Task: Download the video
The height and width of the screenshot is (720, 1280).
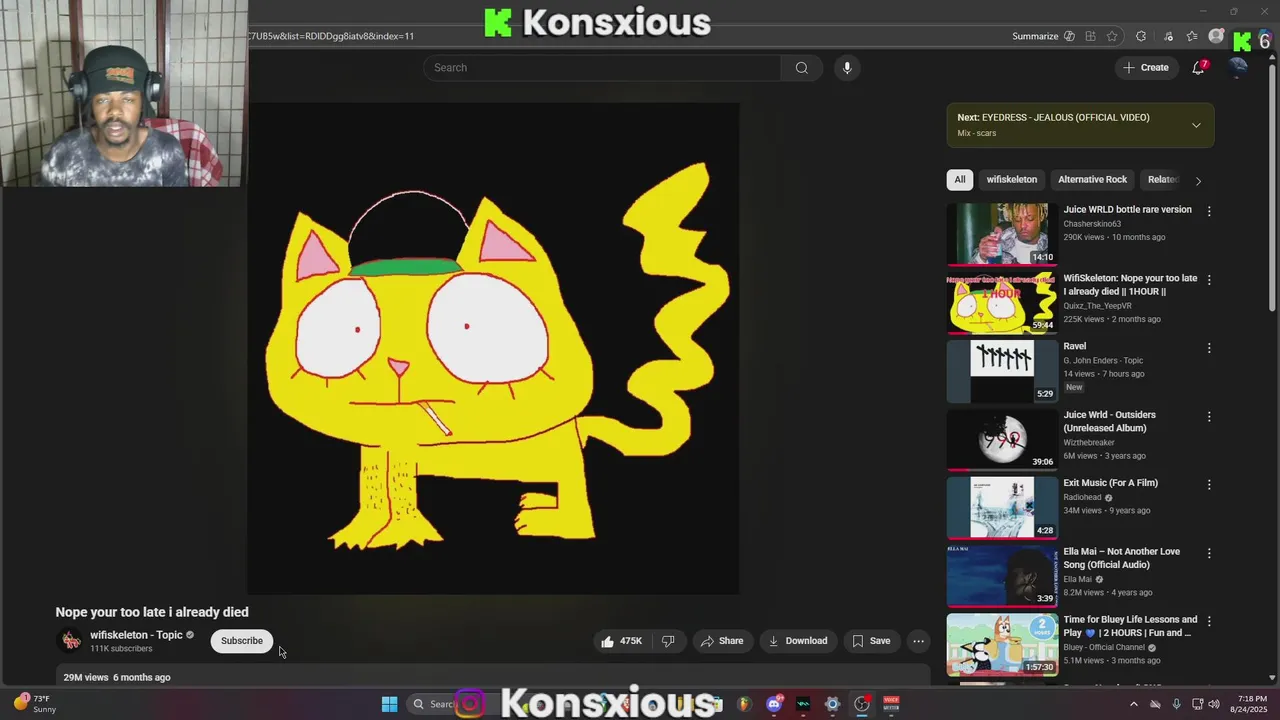Action: tap(798, 641)
